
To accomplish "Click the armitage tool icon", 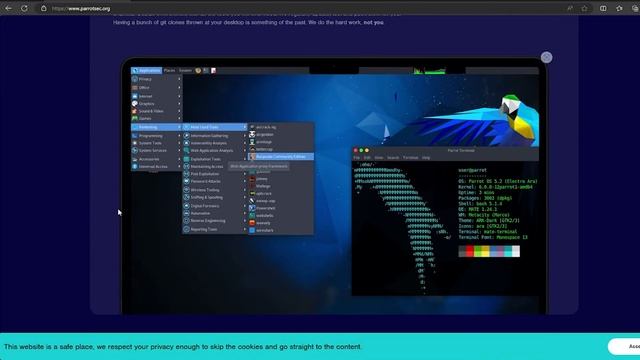I will 252,142.
